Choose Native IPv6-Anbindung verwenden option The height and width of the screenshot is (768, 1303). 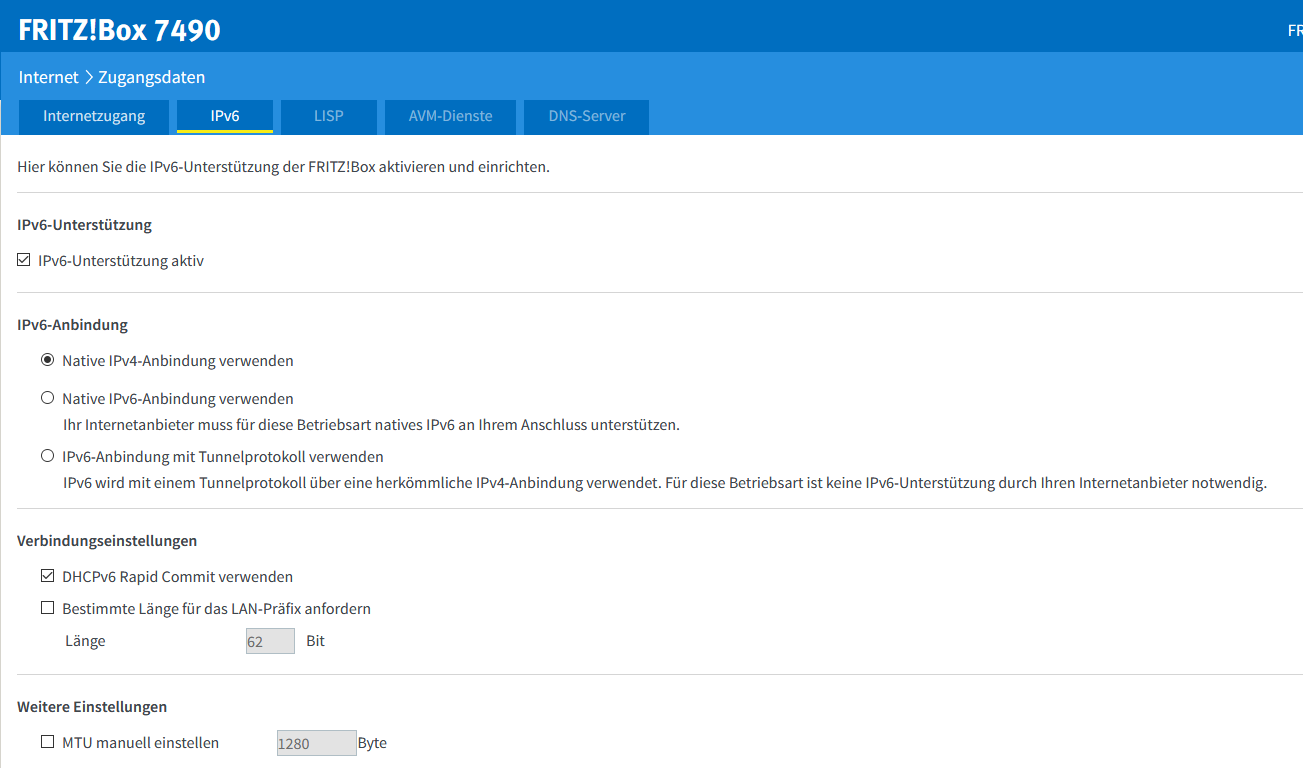click(47, 398)
